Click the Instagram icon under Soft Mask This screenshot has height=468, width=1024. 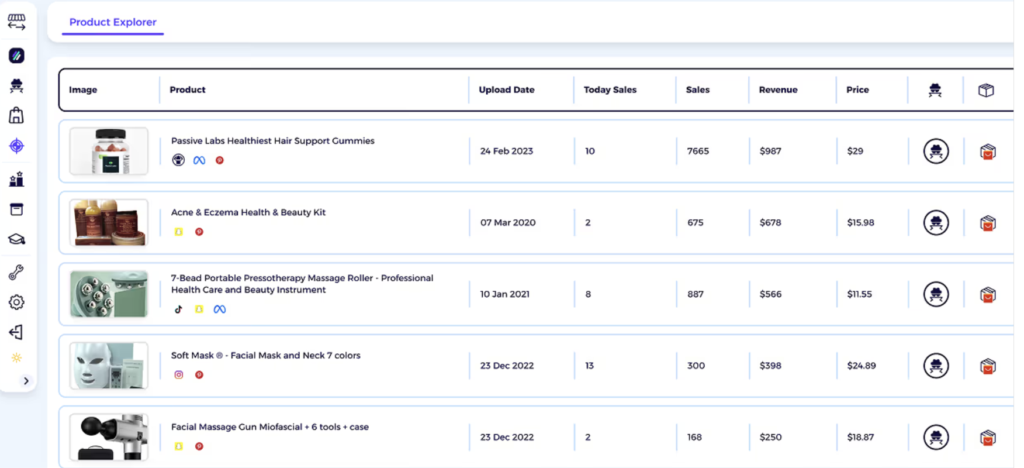pos(178,375)
